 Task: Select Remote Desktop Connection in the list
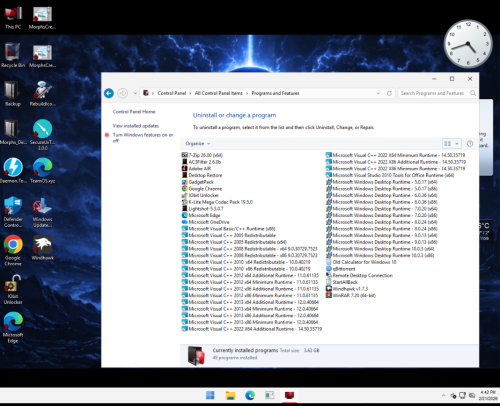[359, 275]
